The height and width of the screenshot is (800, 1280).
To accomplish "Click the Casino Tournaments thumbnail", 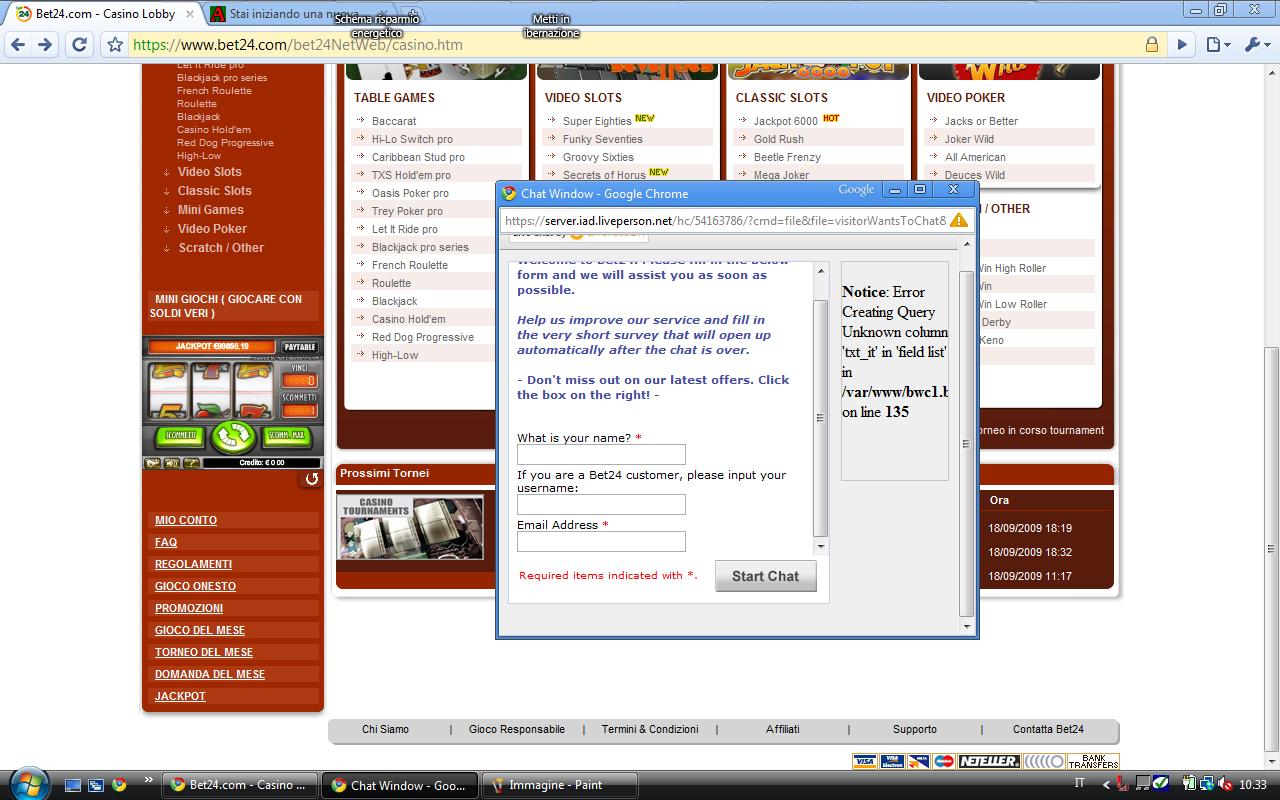I will [410, 527].
